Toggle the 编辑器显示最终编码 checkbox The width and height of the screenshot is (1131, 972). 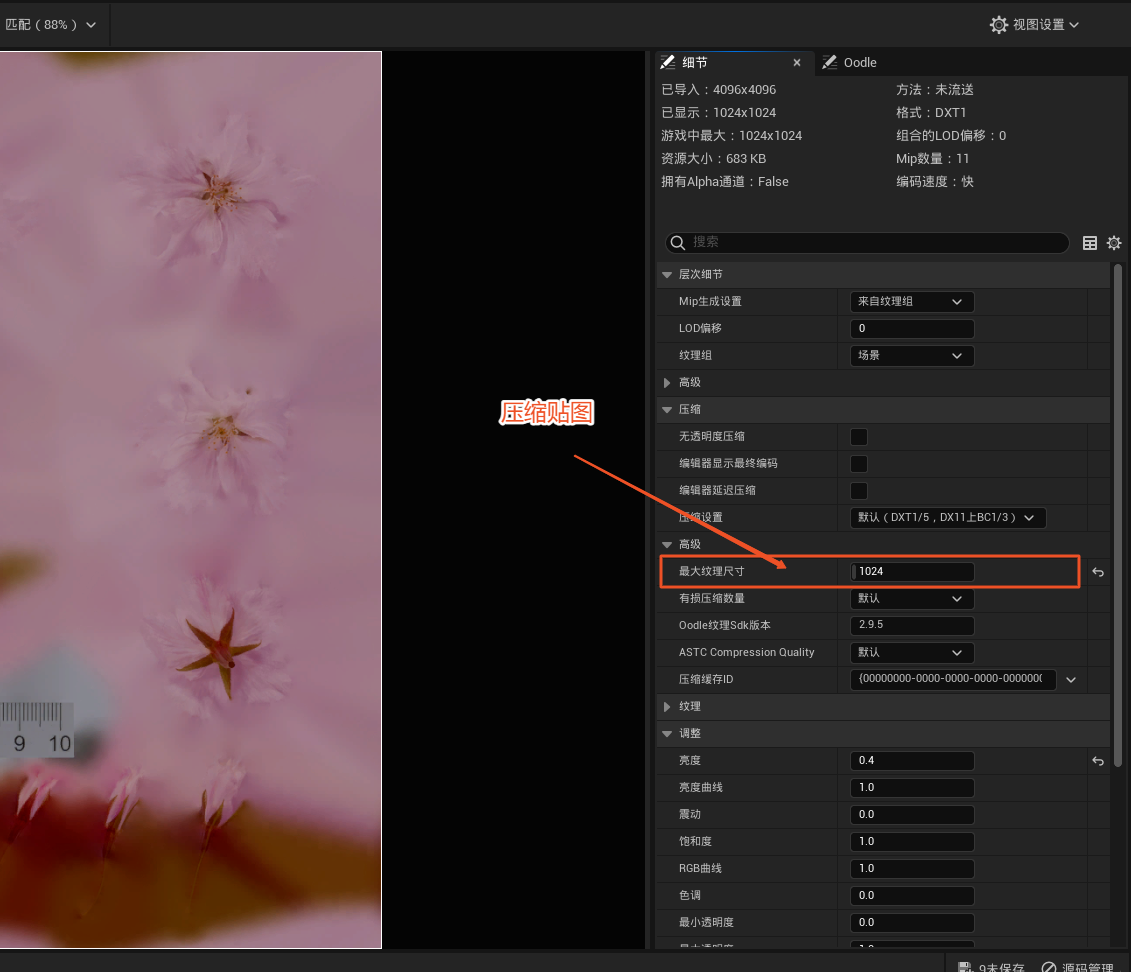pyautogui.click(x=858, y=464)
